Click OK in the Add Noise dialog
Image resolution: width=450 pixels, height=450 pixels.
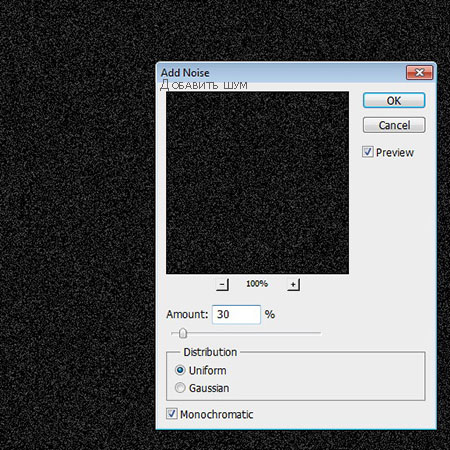pyautogui.click(x=394, y=100)
